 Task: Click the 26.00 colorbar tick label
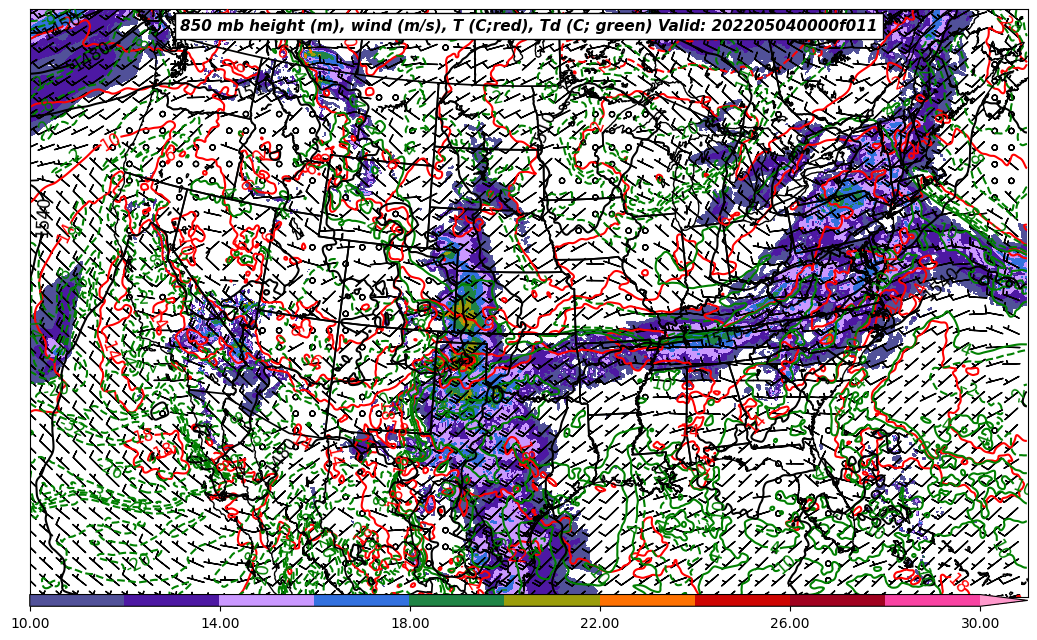coord(790,623)
